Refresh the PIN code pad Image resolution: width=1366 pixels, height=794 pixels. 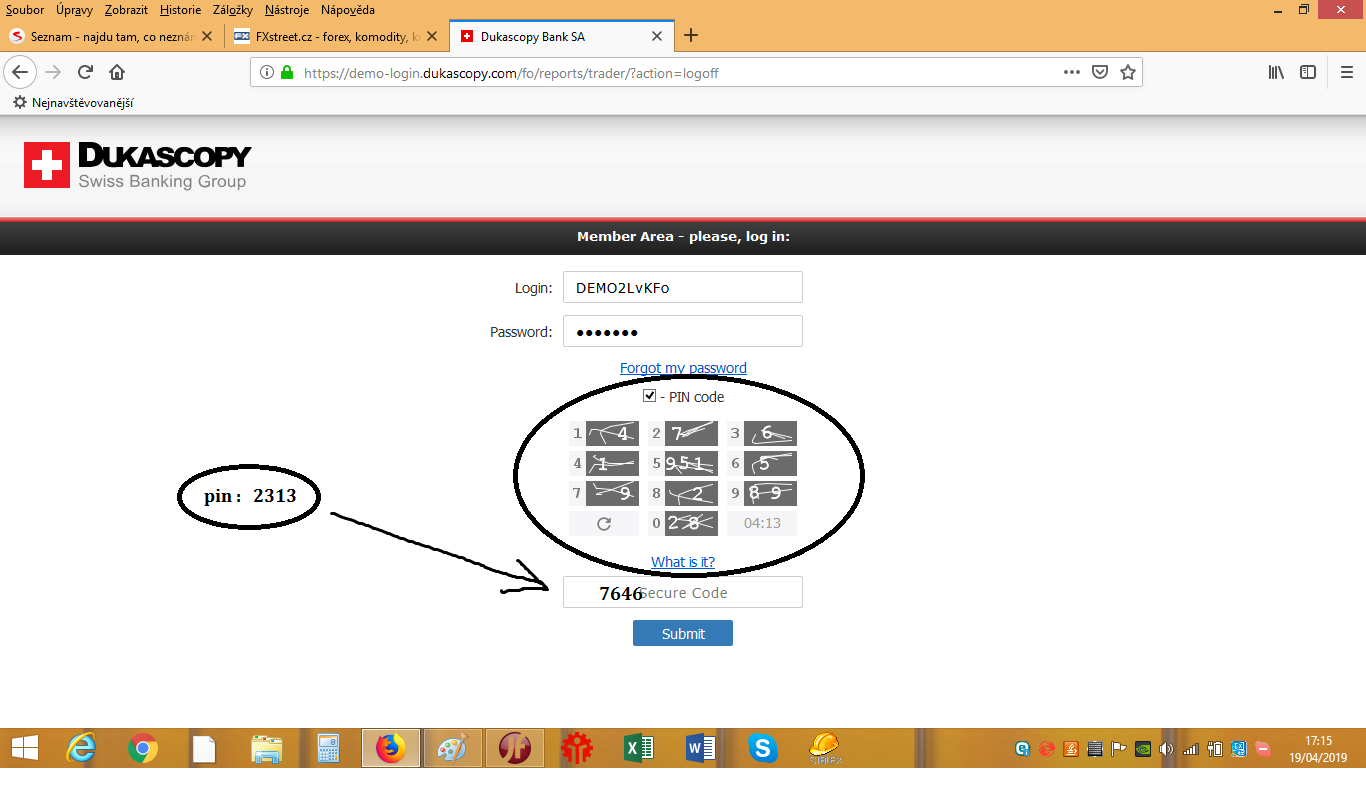[604, 523]
